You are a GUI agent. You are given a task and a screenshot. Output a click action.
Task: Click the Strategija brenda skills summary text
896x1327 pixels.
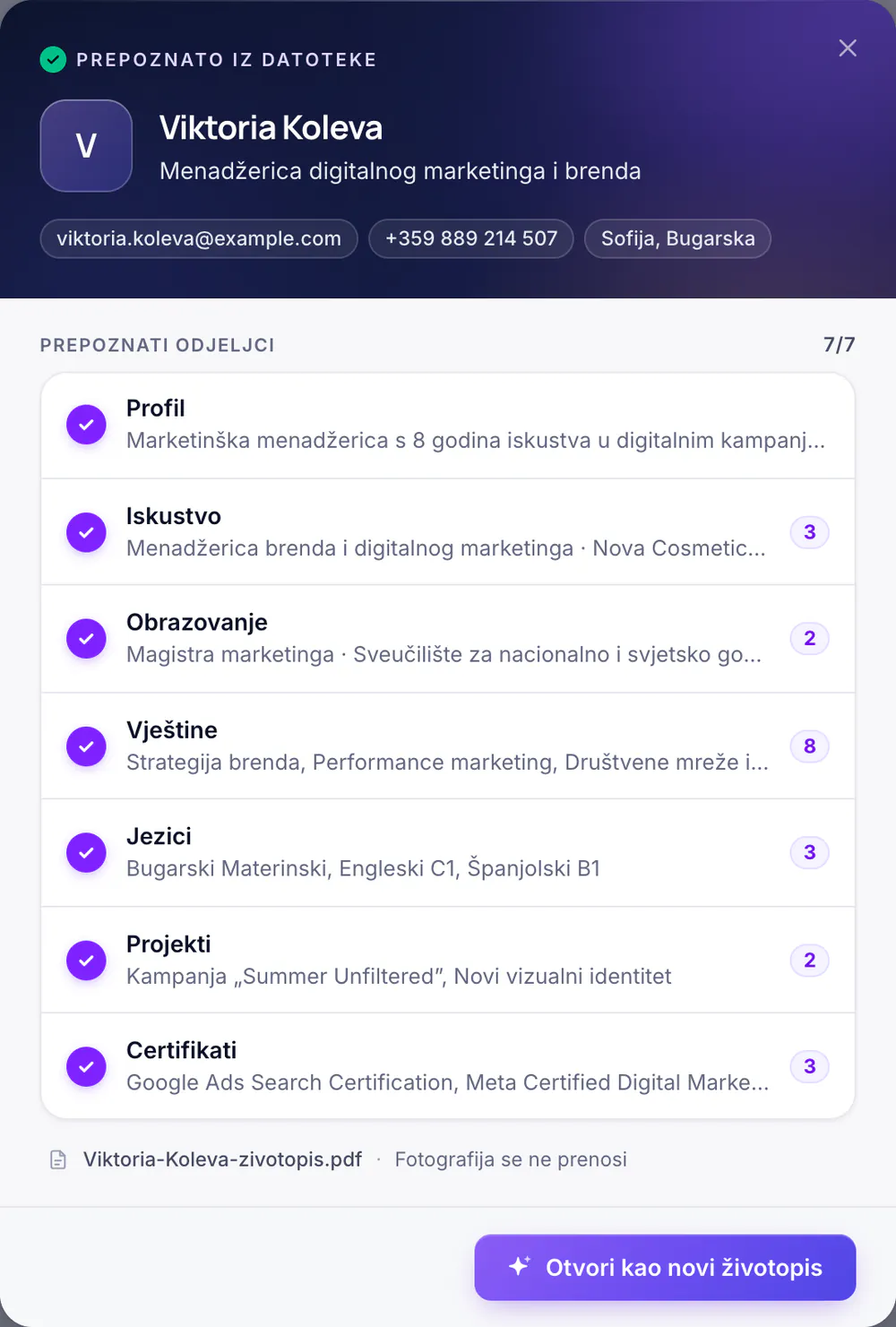pos(447,763)
